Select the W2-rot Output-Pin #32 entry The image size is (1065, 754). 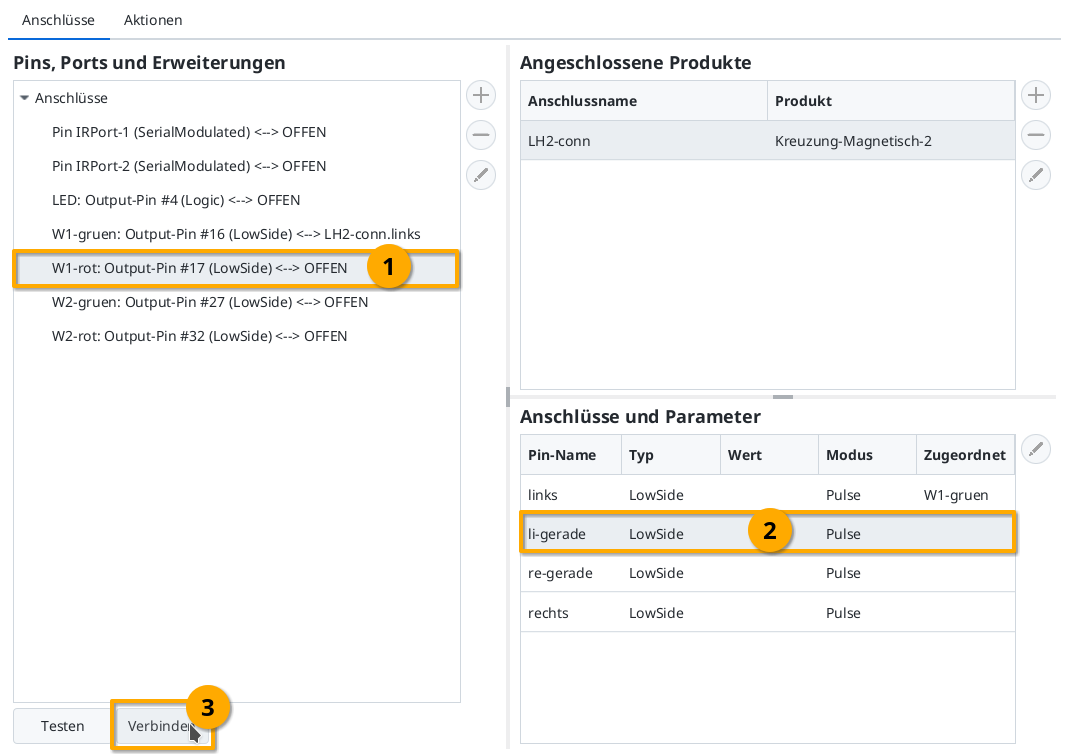click(200, 336)
